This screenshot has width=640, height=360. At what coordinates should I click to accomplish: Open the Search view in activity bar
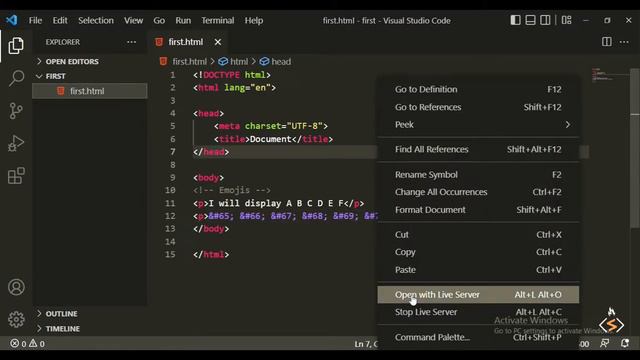point(16,78)
